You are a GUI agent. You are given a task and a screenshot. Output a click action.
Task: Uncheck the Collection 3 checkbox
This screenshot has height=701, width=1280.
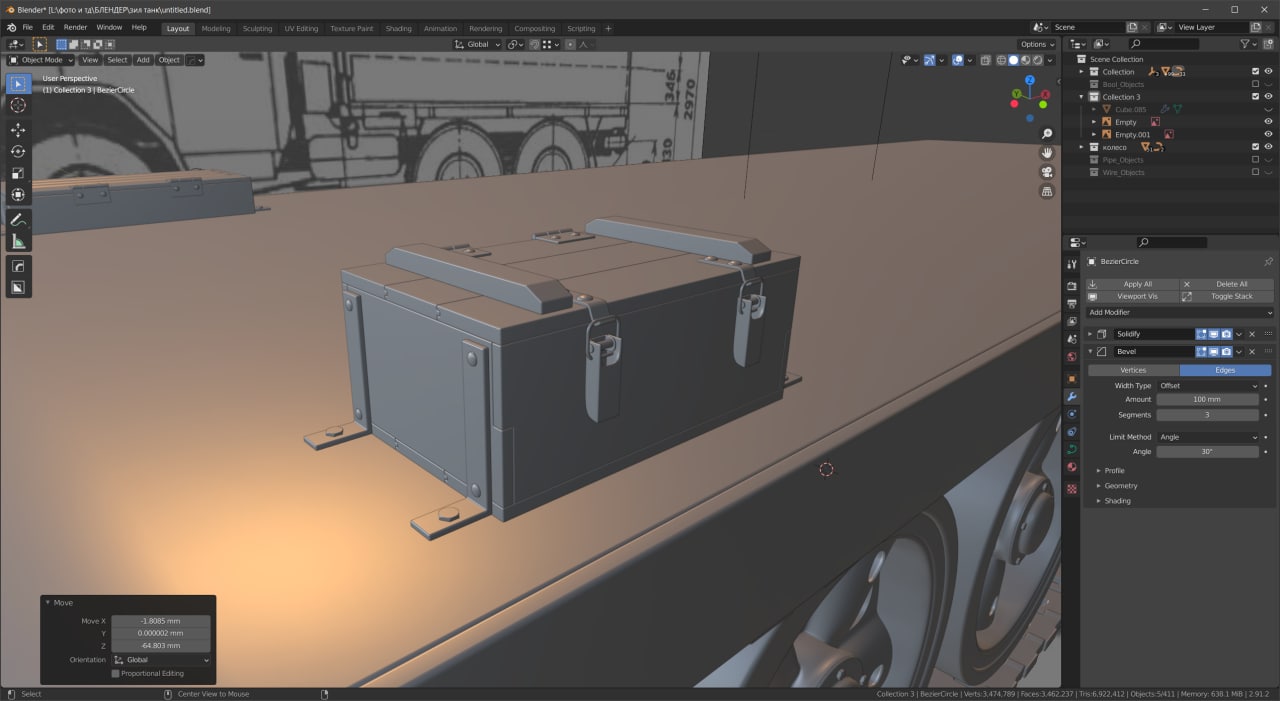point(1256,97)
